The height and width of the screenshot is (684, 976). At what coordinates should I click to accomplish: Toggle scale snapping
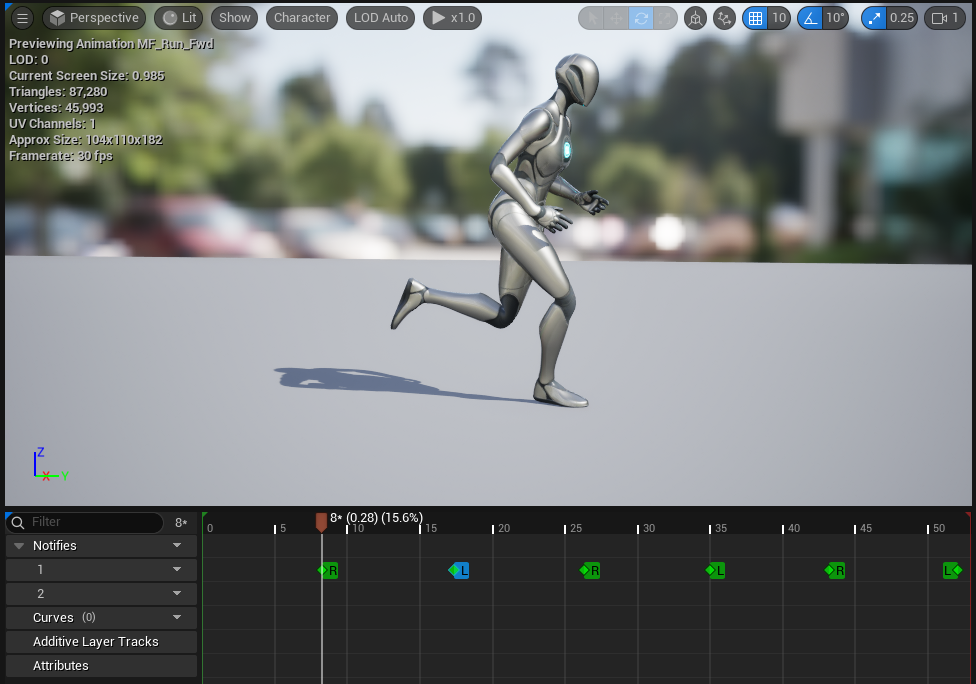tap(874, 18)
